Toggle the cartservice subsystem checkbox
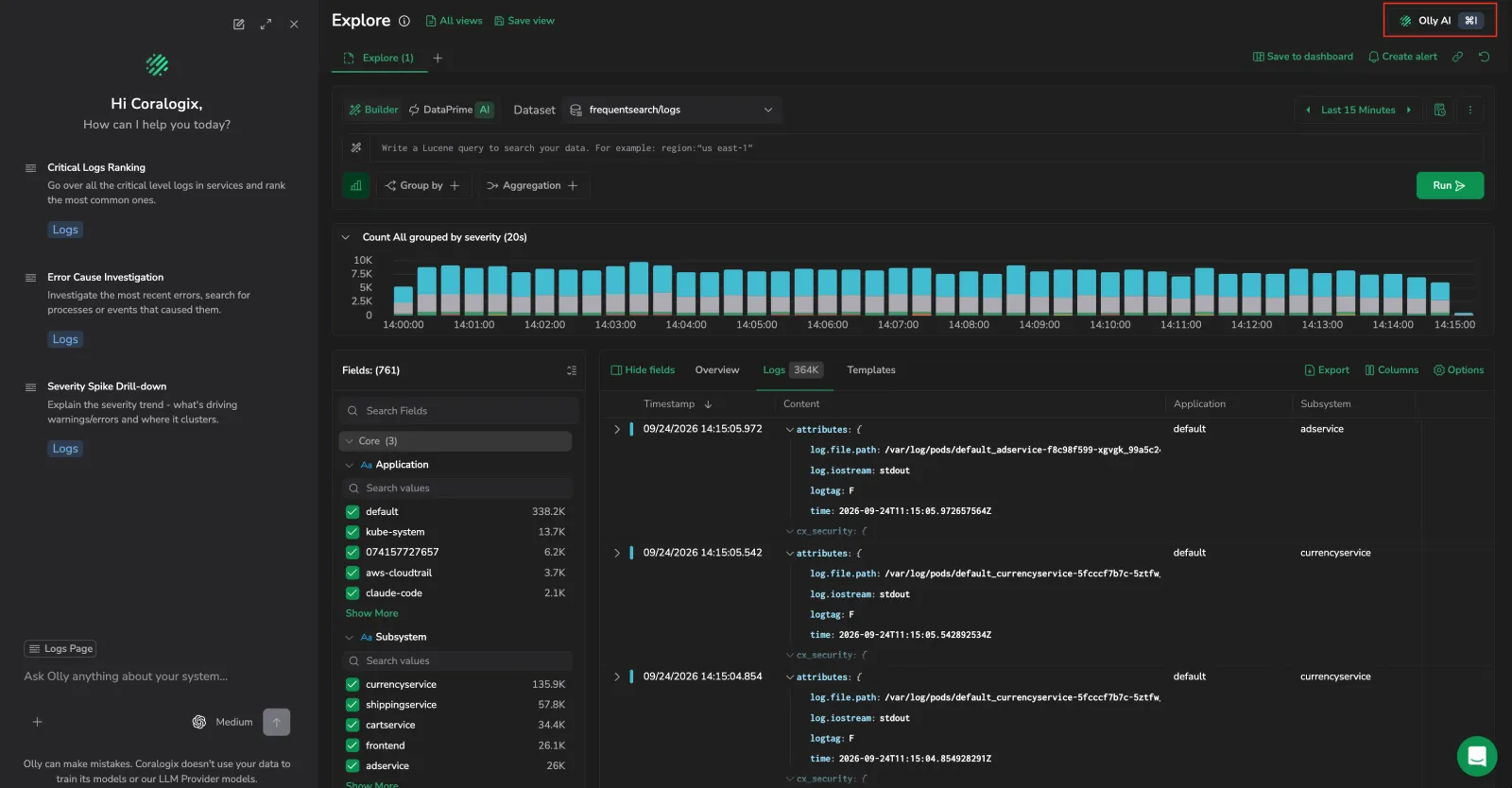 tap(352, 725)
